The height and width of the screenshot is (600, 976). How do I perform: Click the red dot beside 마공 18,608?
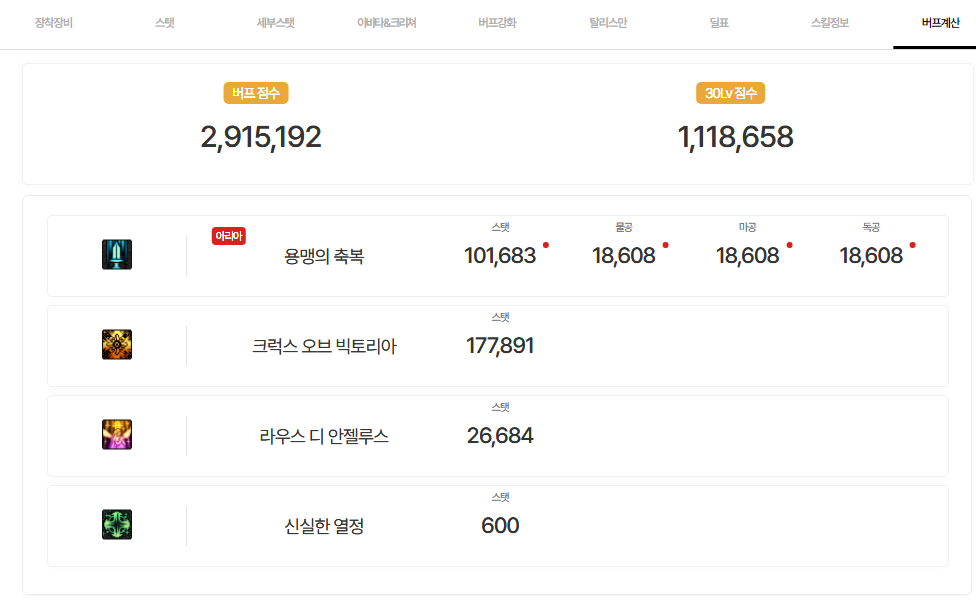pos(789,245)
